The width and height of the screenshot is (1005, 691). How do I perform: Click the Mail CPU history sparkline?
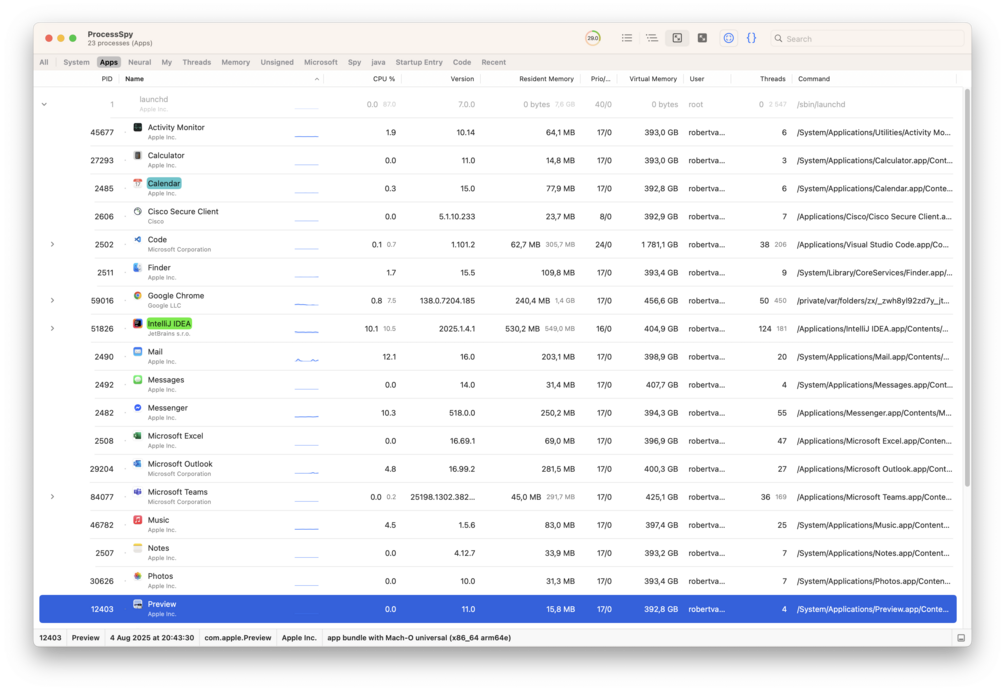point(306,360)
